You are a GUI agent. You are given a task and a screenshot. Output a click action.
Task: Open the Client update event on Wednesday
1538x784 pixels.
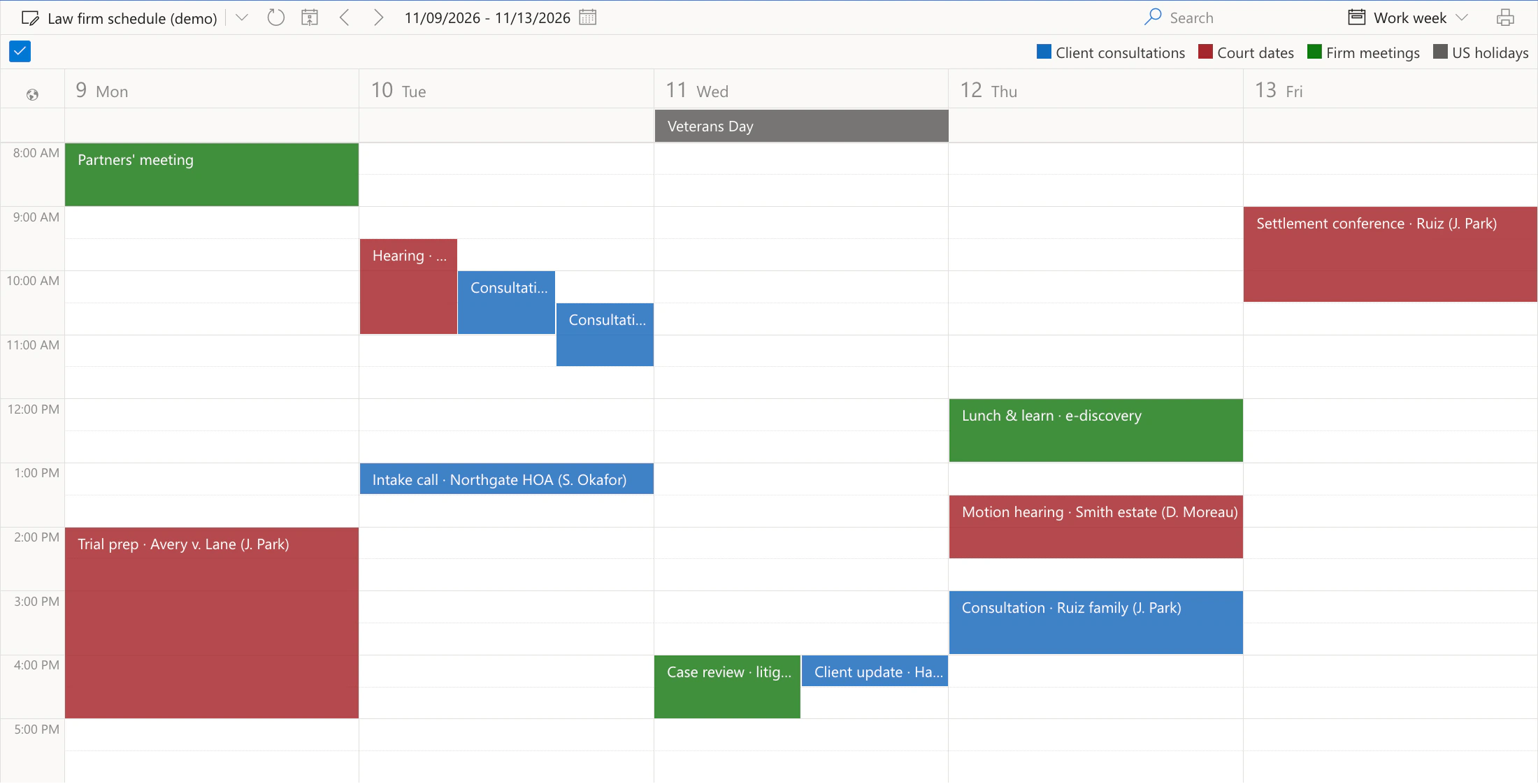tap(875, 672)
